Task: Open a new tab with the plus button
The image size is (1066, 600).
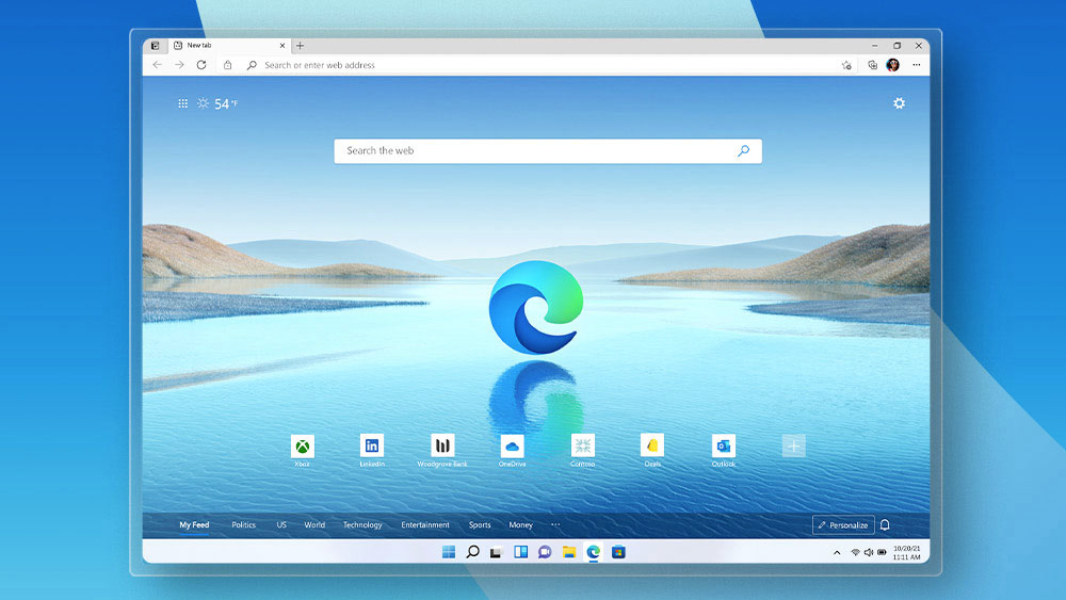Action: [300, 46]
